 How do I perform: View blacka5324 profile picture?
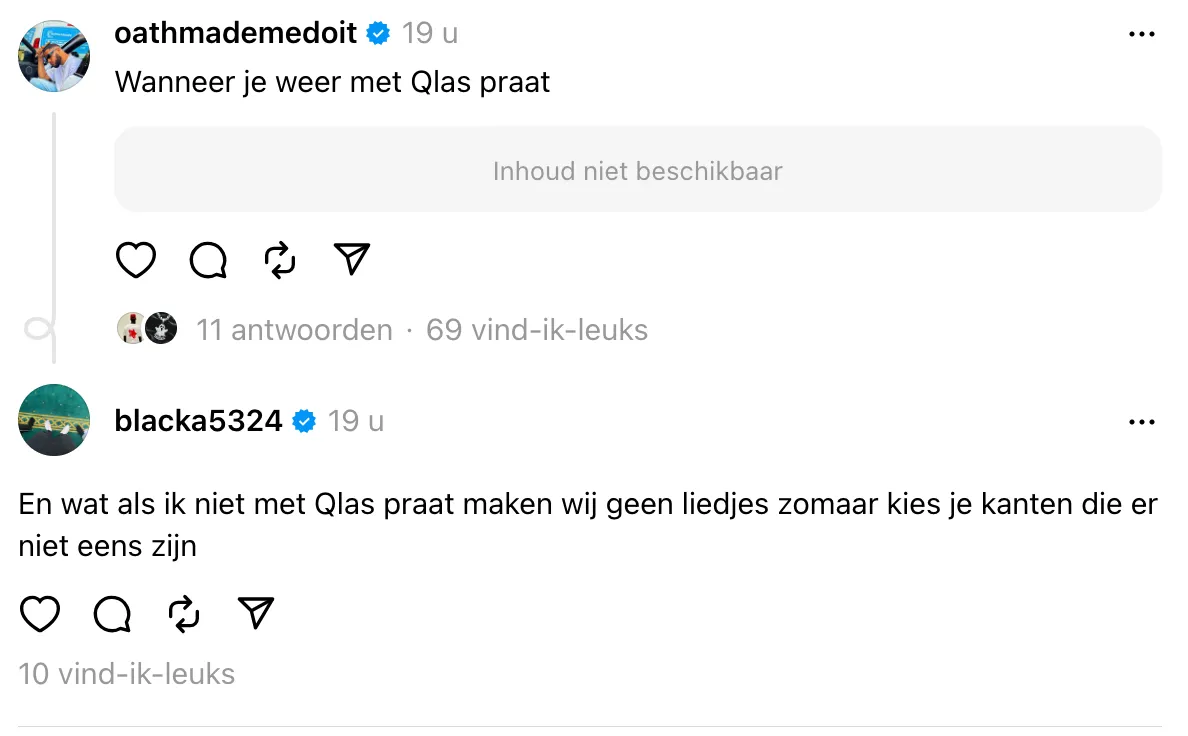pos(54,420)
